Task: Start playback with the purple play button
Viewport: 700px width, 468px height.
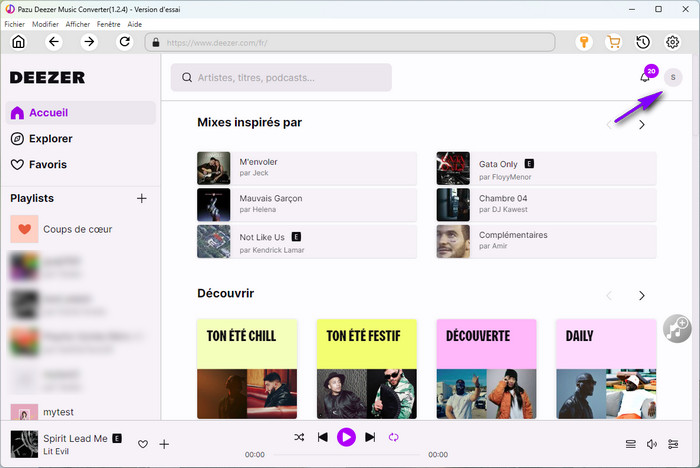Action: point(346,437)
